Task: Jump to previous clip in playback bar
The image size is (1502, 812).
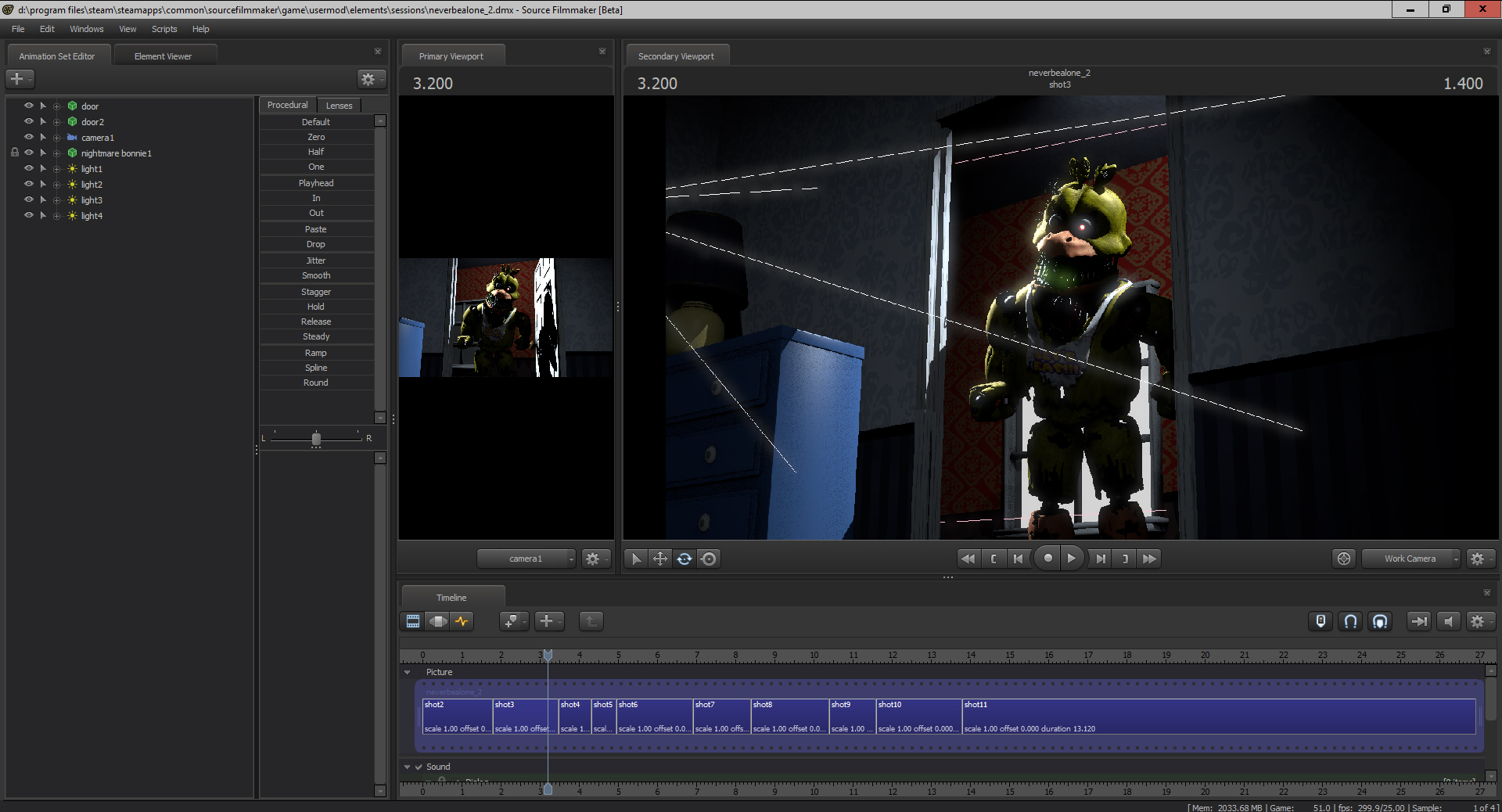Action: (x=1018, y=559)
